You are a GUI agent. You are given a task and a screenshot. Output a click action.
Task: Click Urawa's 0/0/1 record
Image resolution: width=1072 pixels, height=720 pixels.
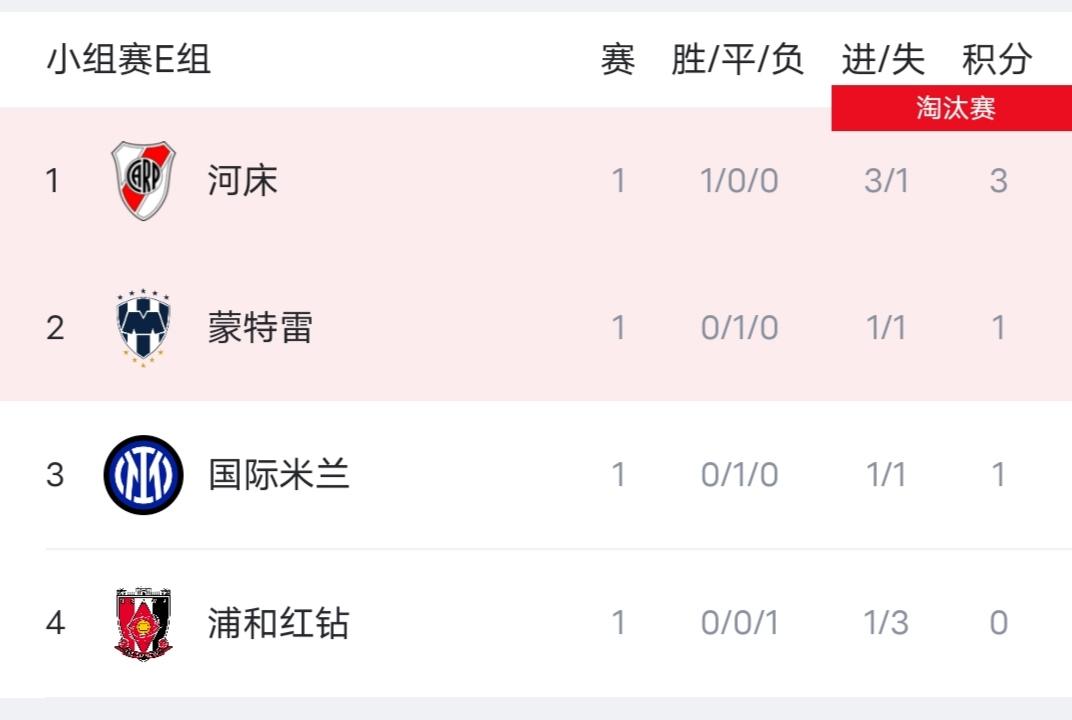point(740,623)
